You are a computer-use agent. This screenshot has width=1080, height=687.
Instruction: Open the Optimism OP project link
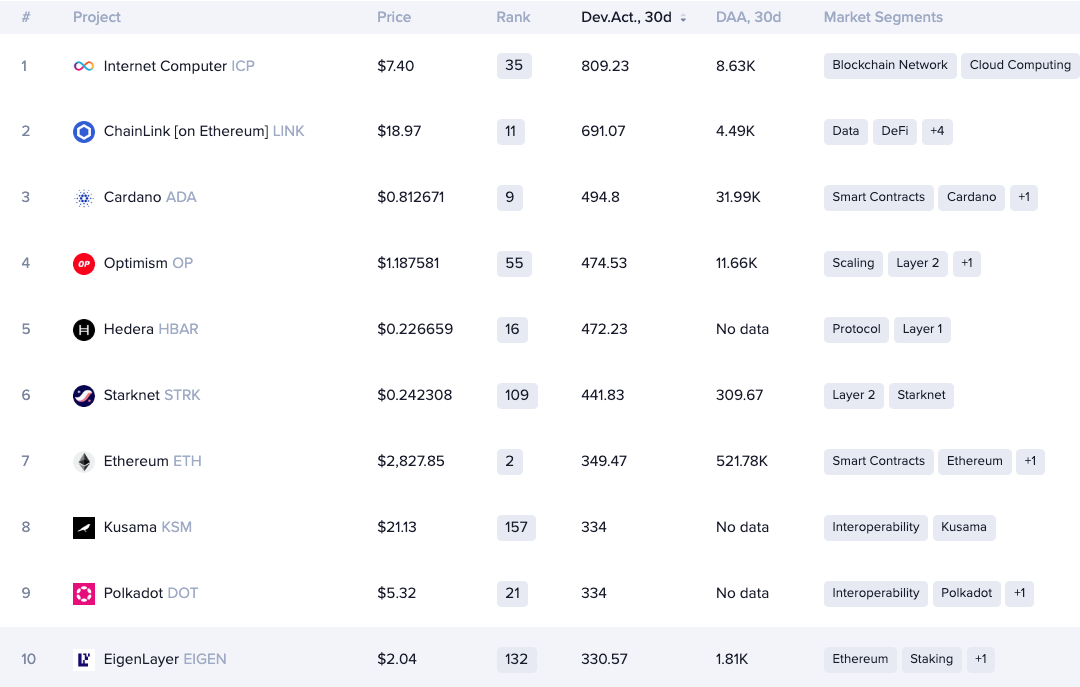148,263
